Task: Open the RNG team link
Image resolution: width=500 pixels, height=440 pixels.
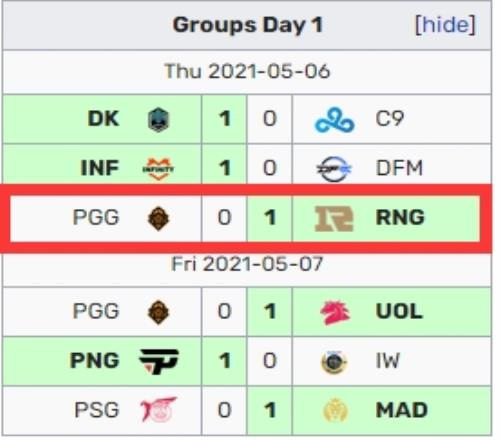Action: pos(400,218)
